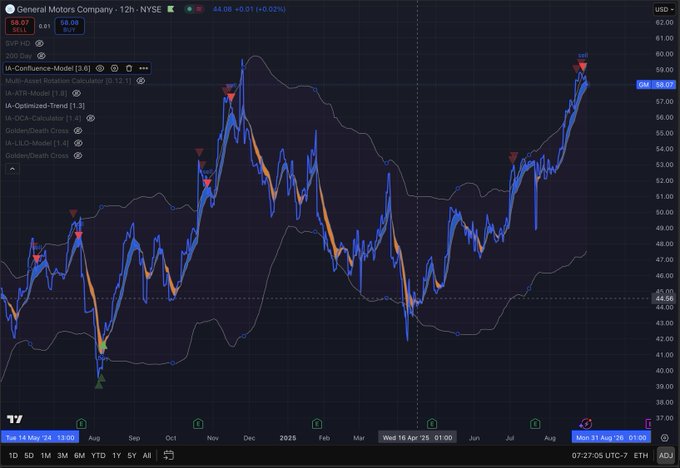Click the 2025 year label on time axis
The image size is (680, 468).
click(288, 438)
